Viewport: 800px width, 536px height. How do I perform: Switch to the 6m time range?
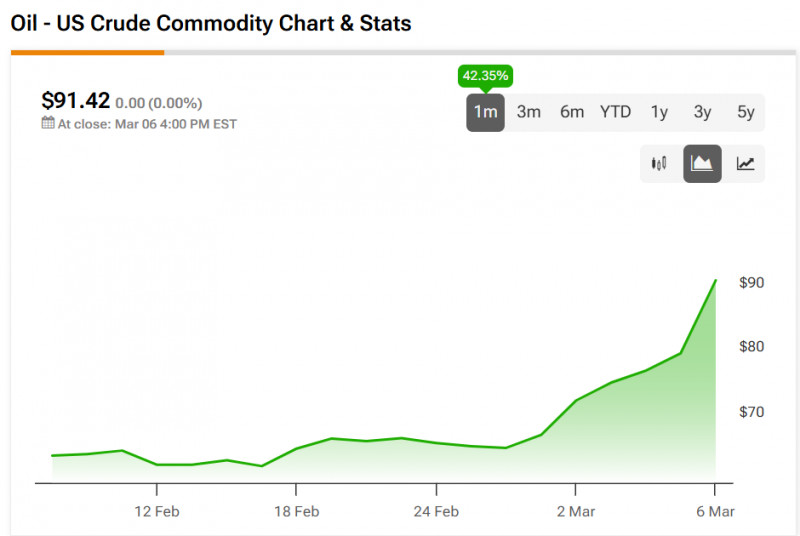point(571,112)
